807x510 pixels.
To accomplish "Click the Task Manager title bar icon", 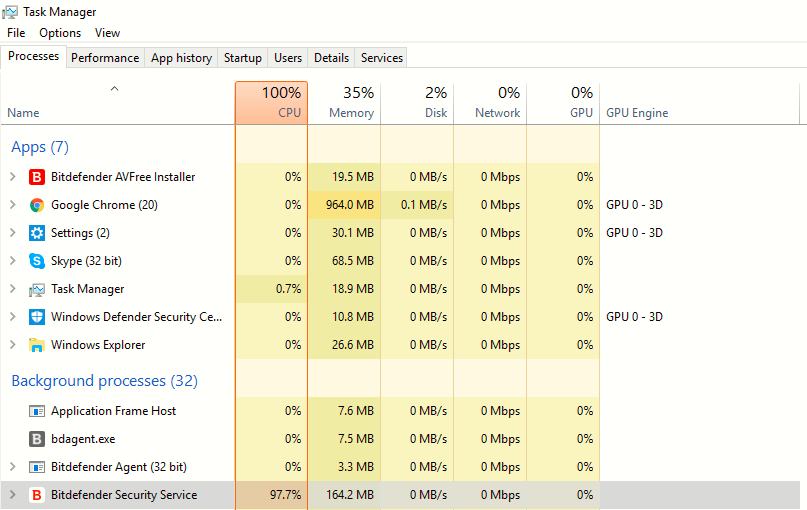I will 11,12.
